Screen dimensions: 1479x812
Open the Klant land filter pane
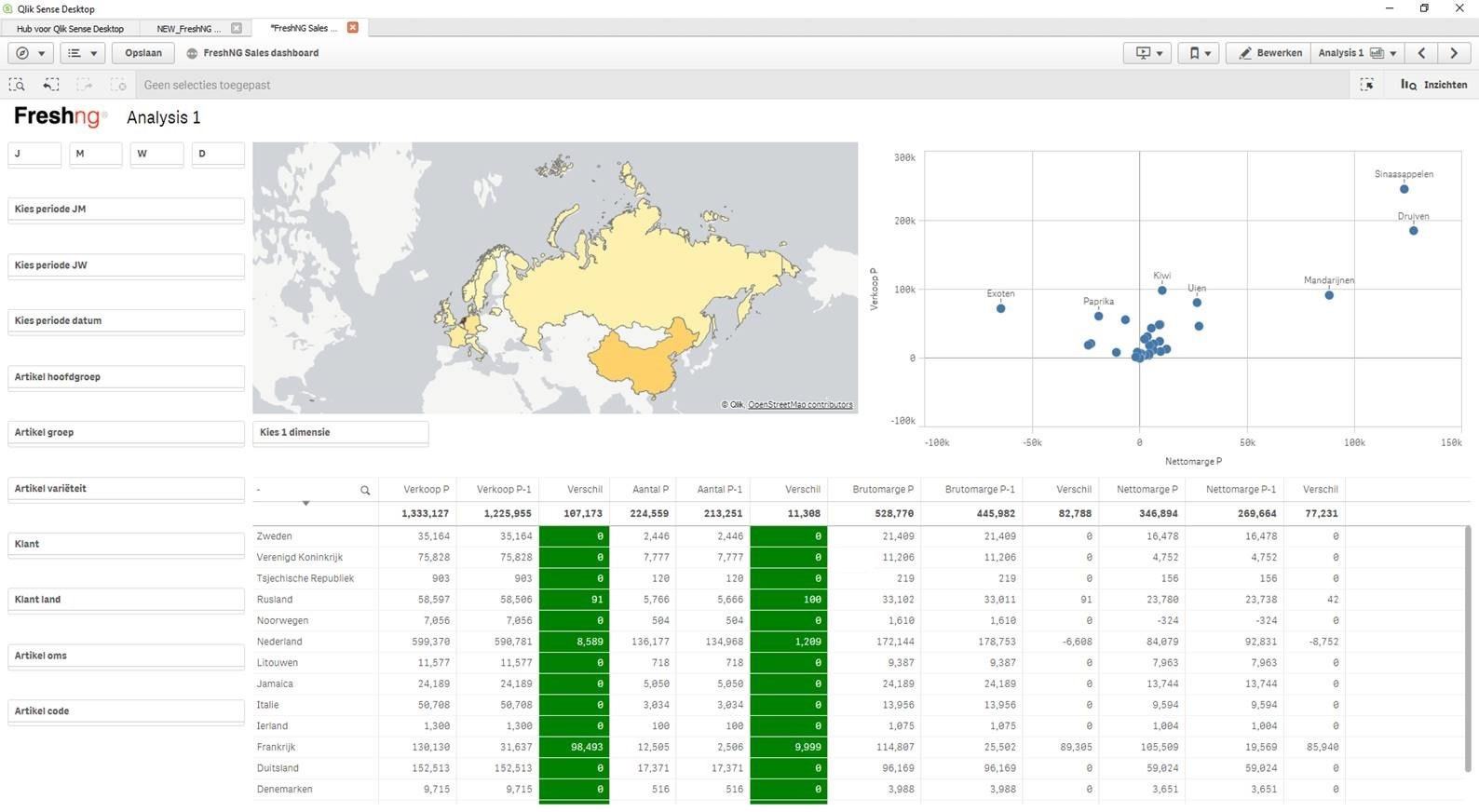click(x=126, y=600)
